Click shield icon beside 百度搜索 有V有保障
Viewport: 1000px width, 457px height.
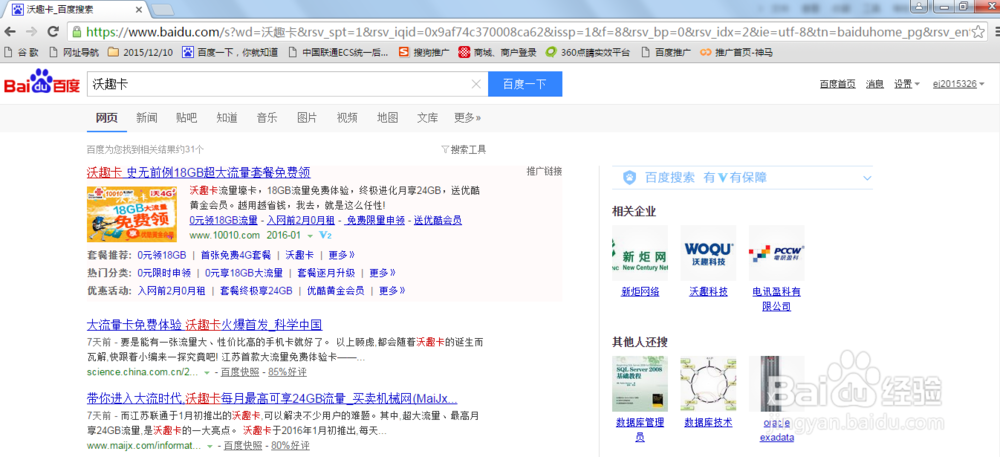point(629,178)
